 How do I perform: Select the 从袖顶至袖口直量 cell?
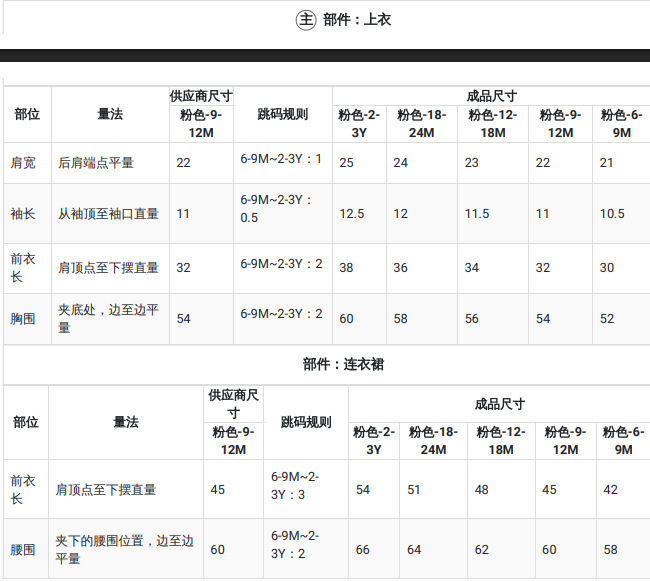(108, 214)
